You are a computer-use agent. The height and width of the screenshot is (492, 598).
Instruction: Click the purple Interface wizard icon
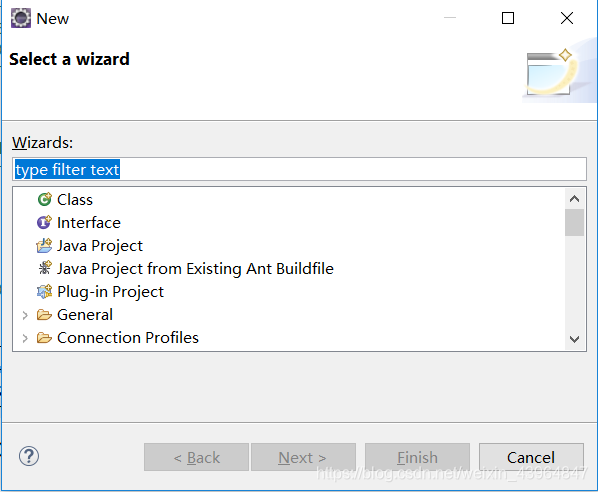pos(44,222)
